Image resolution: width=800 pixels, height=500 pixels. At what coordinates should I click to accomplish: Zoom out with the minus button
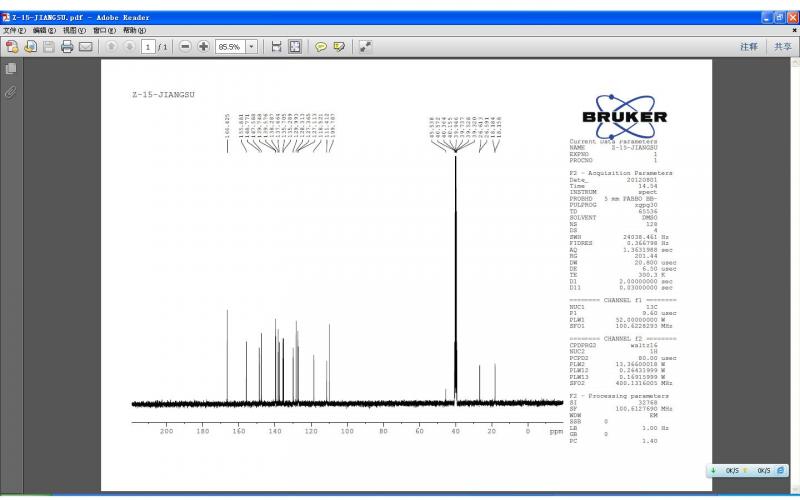tap(185, 47)
